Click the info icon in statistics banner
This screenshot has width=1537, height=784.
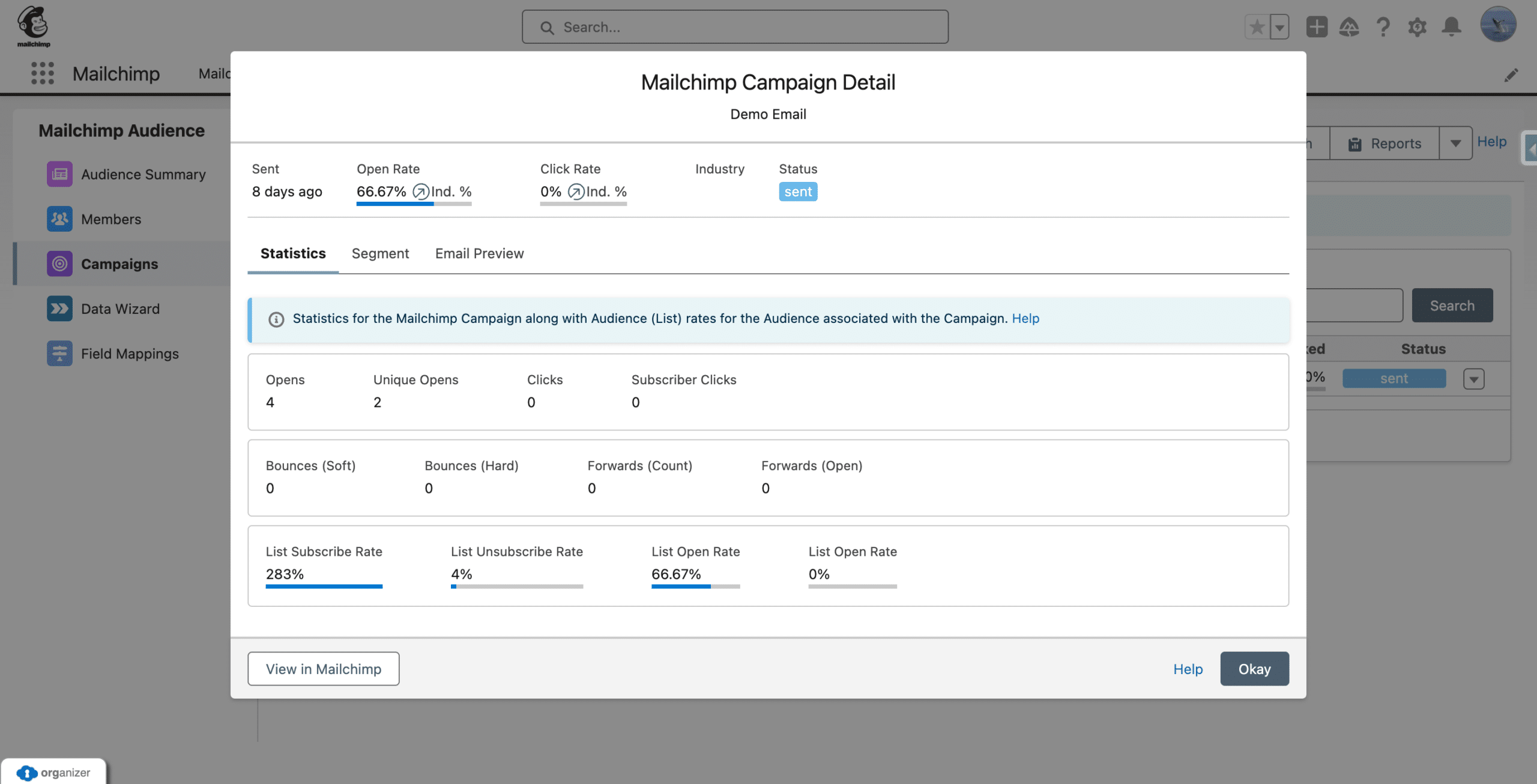[276, 319]
